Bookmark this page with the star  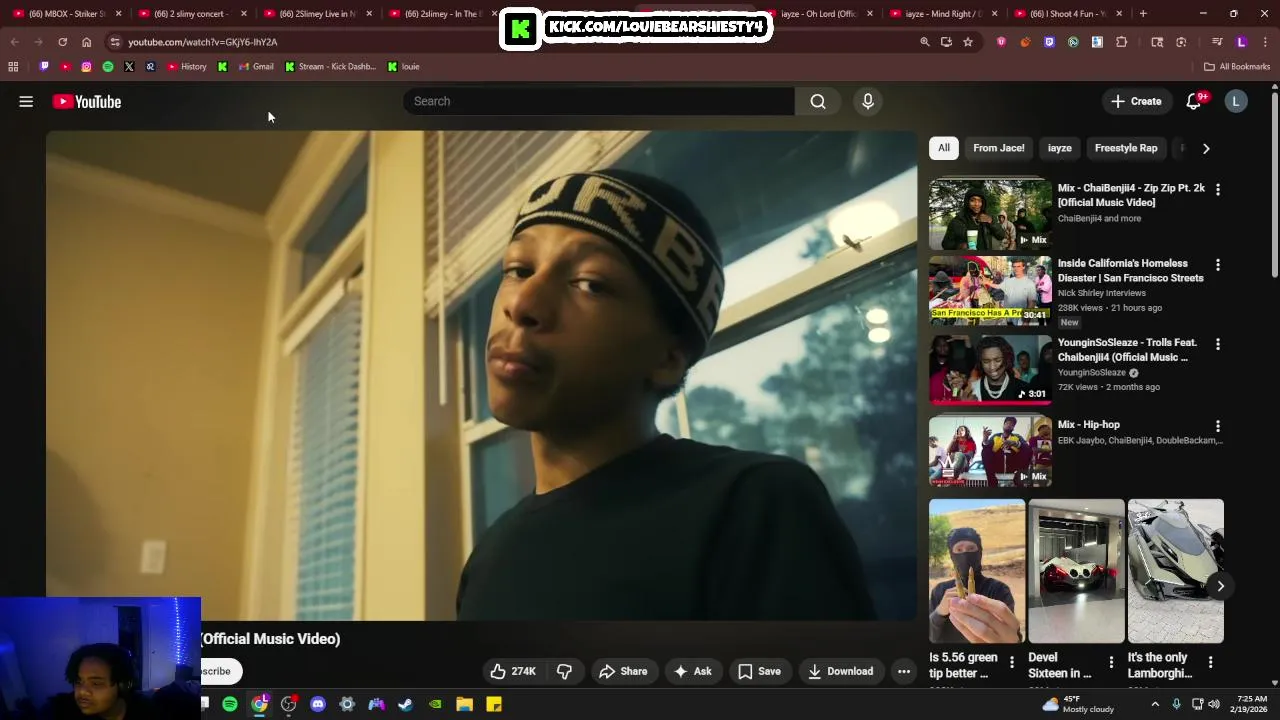pos(968,42)
